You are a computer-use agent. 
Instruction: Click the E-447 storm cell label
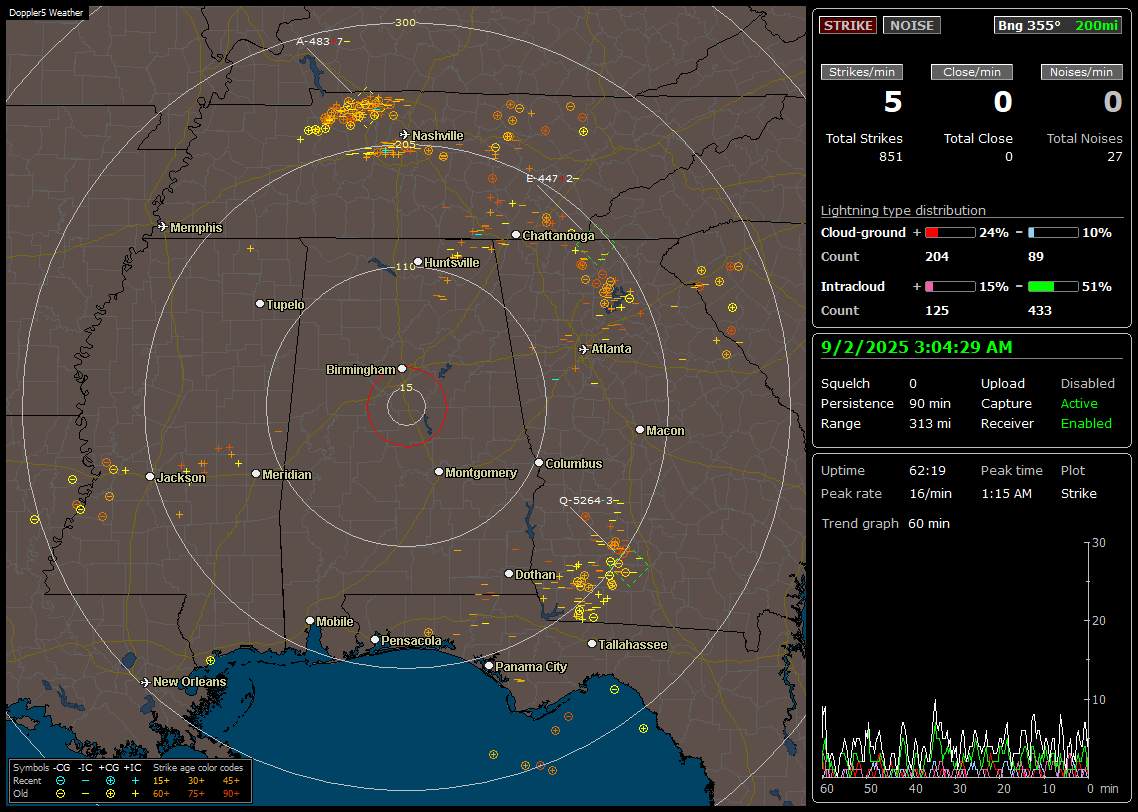pyautogui.click(x=552, y=179)
